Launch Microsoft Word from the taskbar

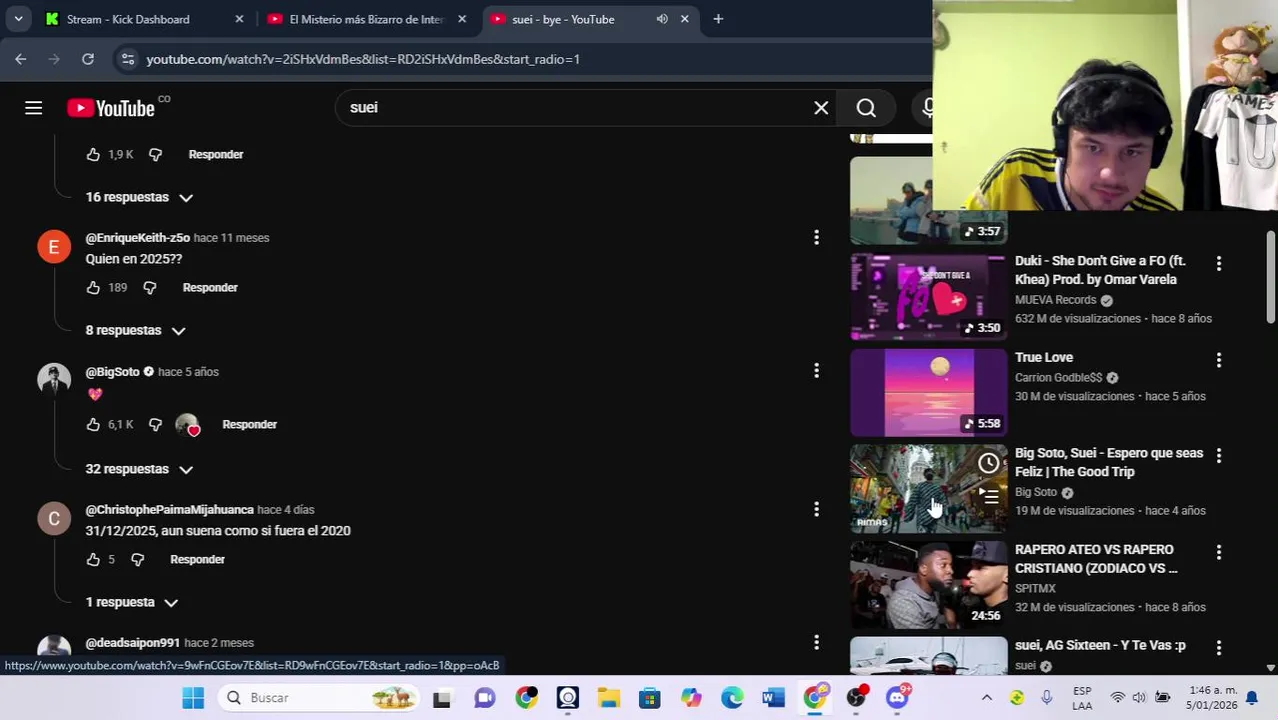(x=773, y=698)
